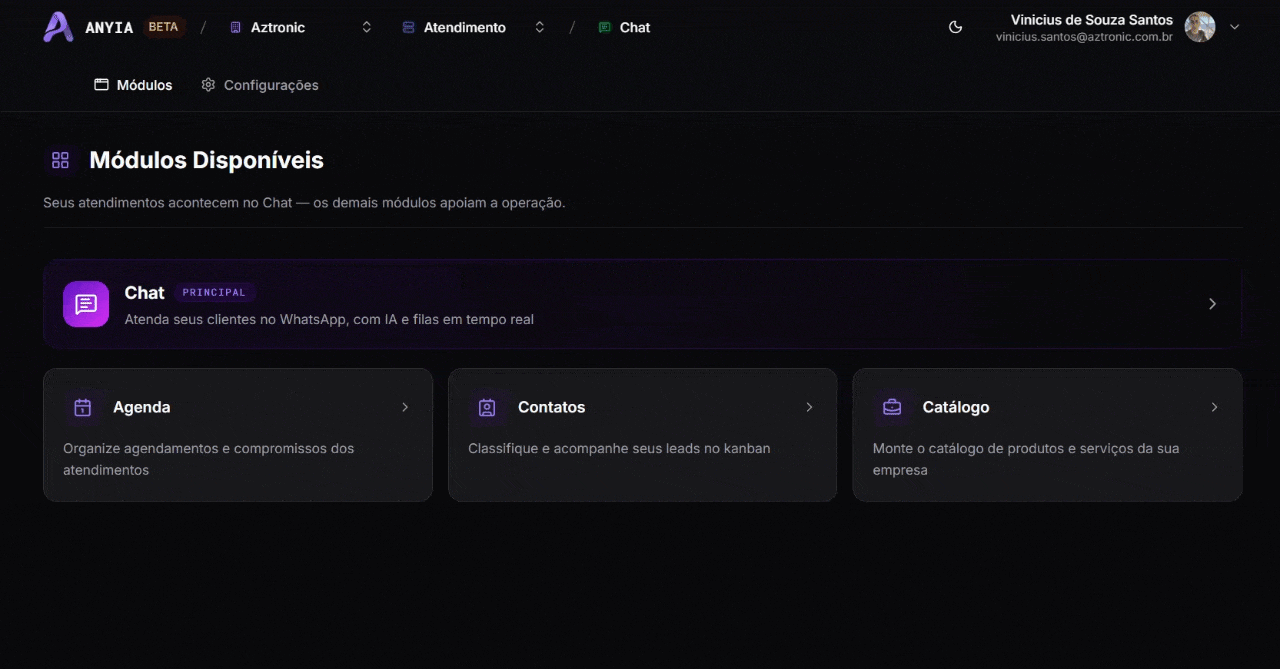Click the Módulos Disponíveis grid icon
This screenshot has height=669, width=1280.
60,160
